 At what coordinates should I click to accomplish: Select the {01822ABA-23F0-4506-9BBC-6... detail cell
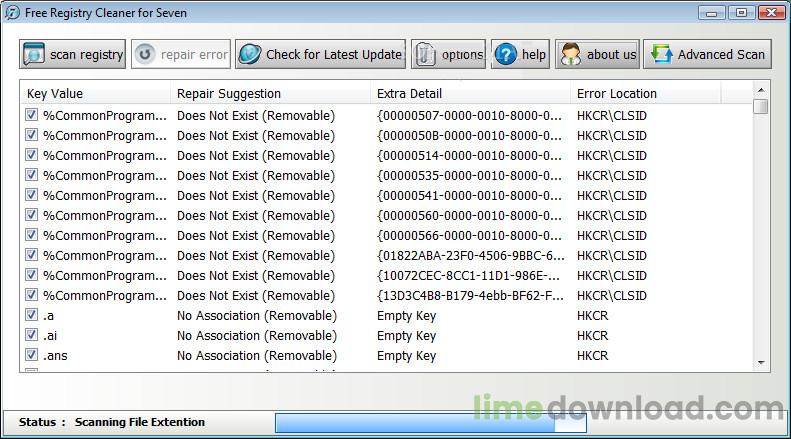coord(471,255)
